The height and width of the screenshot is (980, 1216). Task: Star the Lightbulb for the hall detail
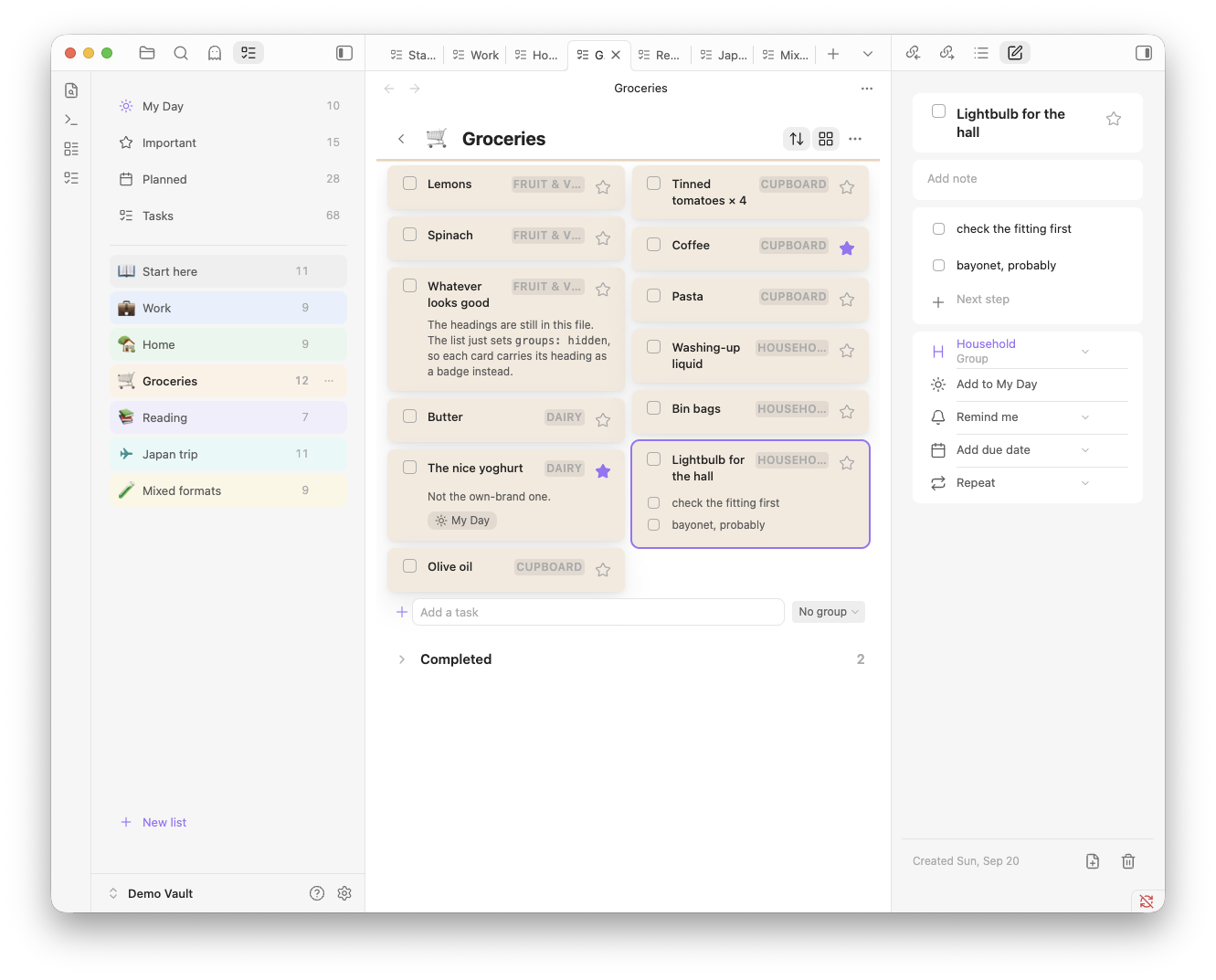pos(1114,119)
